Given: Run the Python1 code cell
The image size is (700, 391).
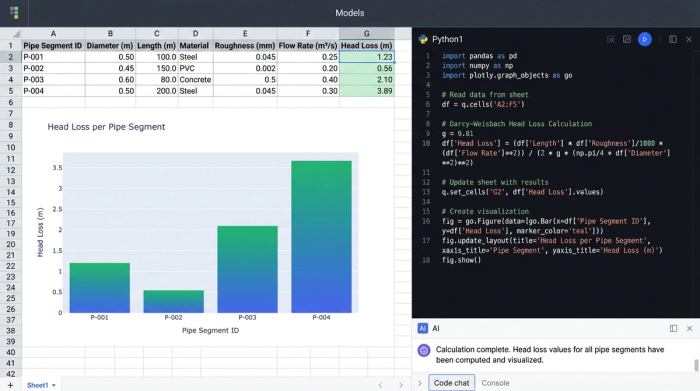Looking at the screenshot, I should coord(645,39).
